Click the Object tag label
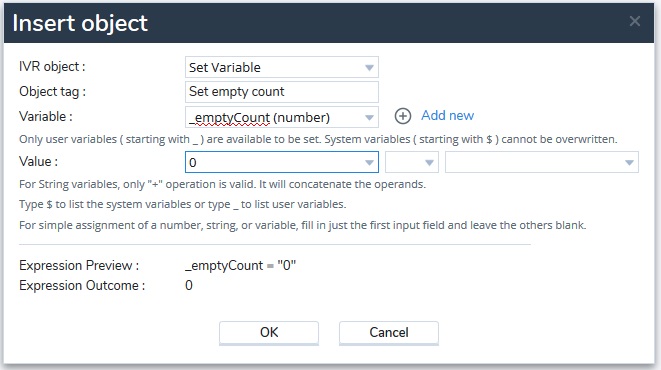Image resolution: width=661 pixels, height=370 pixels. (x=52, y=91)
